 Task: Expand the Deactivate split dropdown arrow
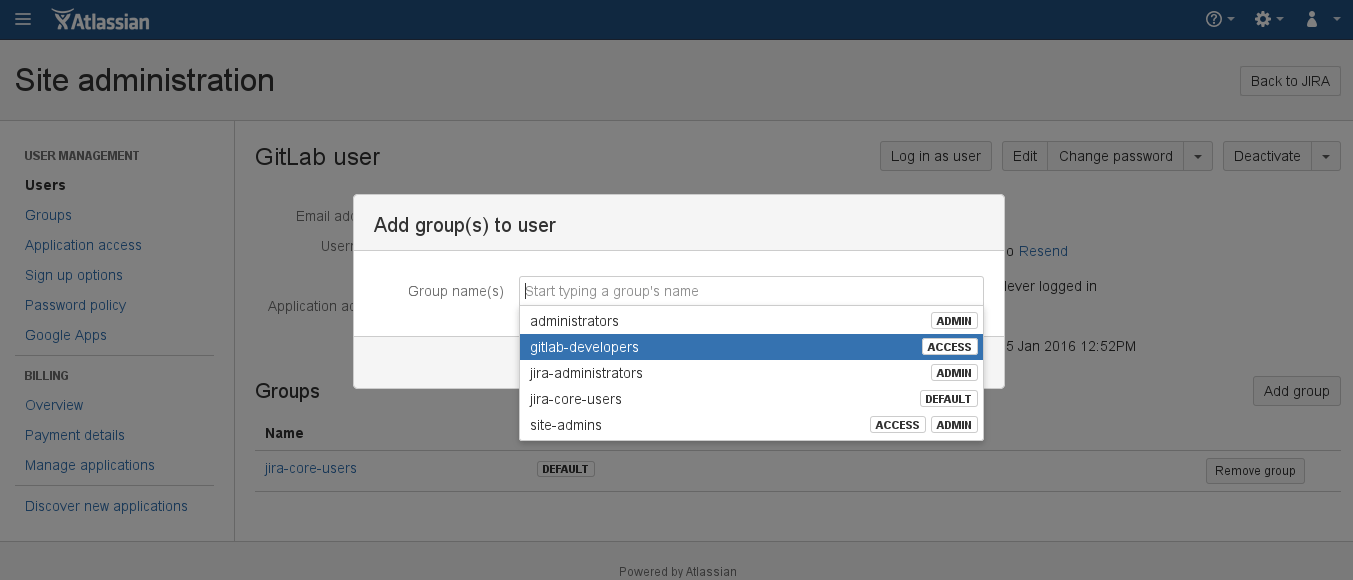(x=1326, y=156)
